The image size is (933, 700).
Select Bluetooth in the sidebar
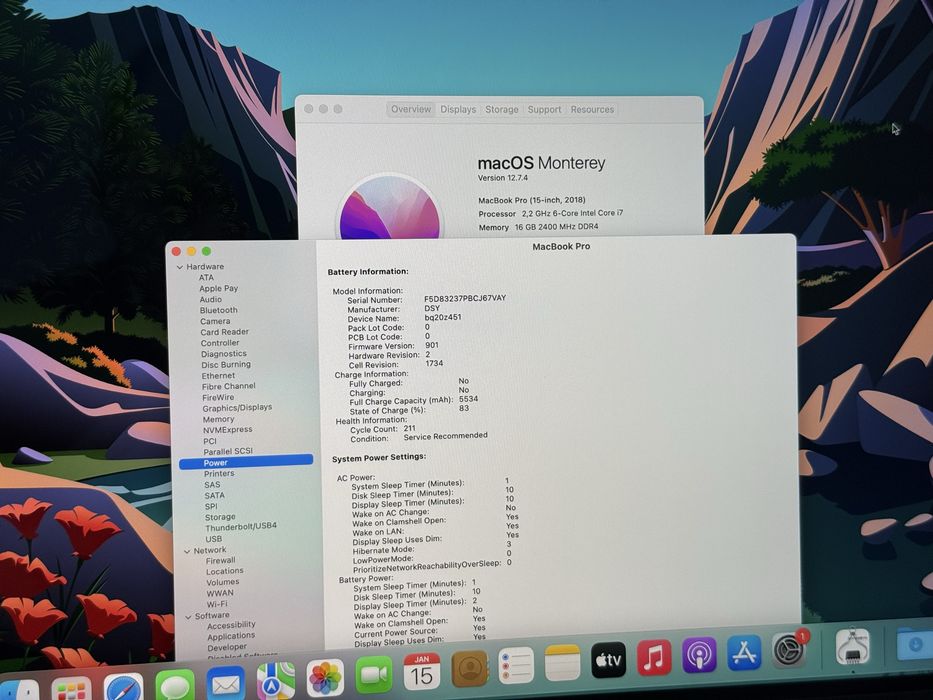(218, 310)
